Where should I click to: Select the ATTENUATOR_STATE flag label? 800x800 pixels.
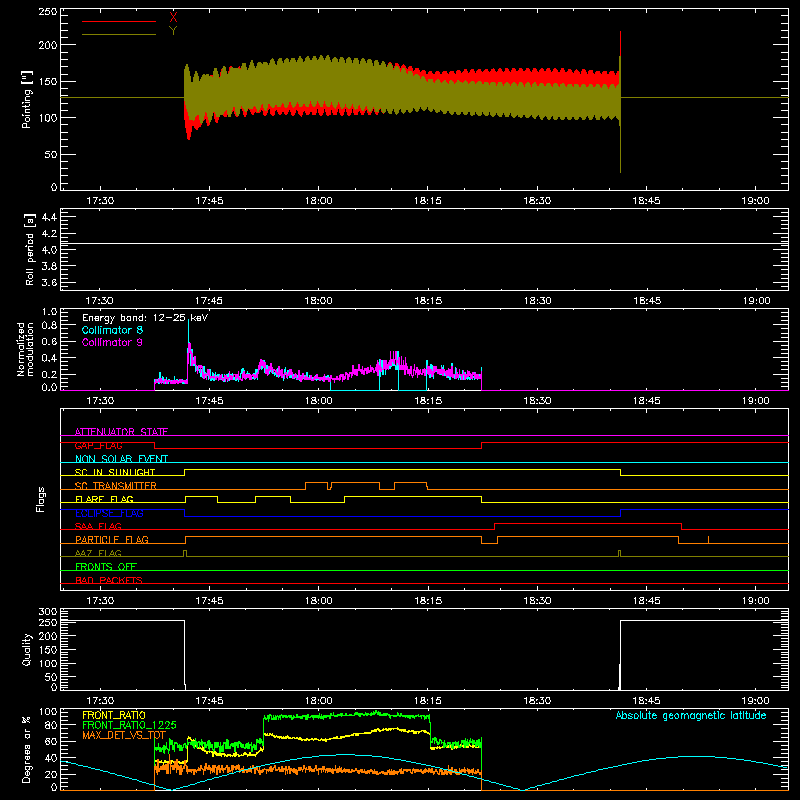coord(121,432)
